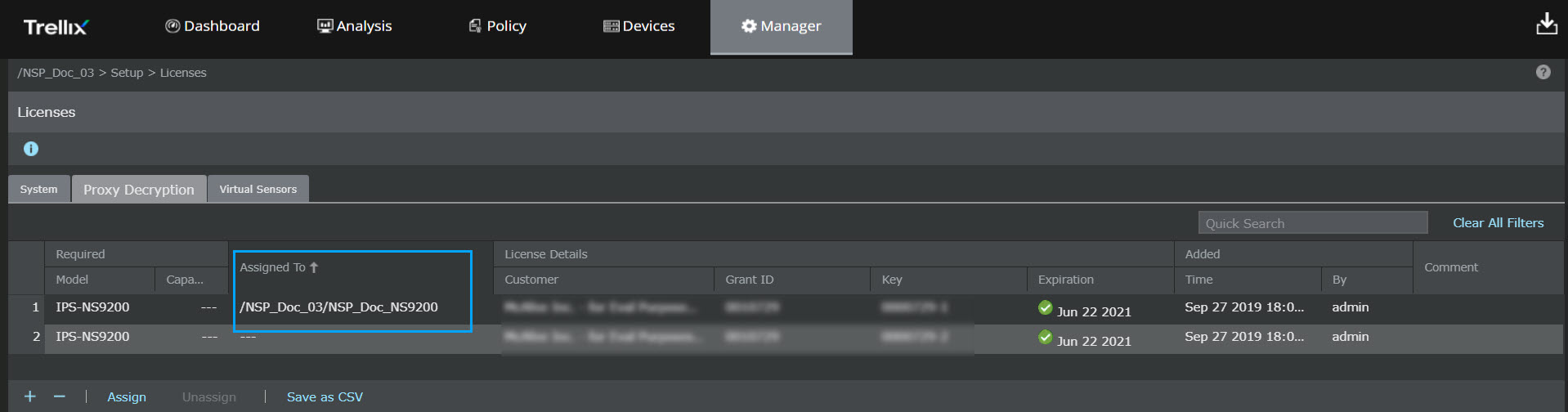Open help via the question mark icon

[x=1543, y=72]
